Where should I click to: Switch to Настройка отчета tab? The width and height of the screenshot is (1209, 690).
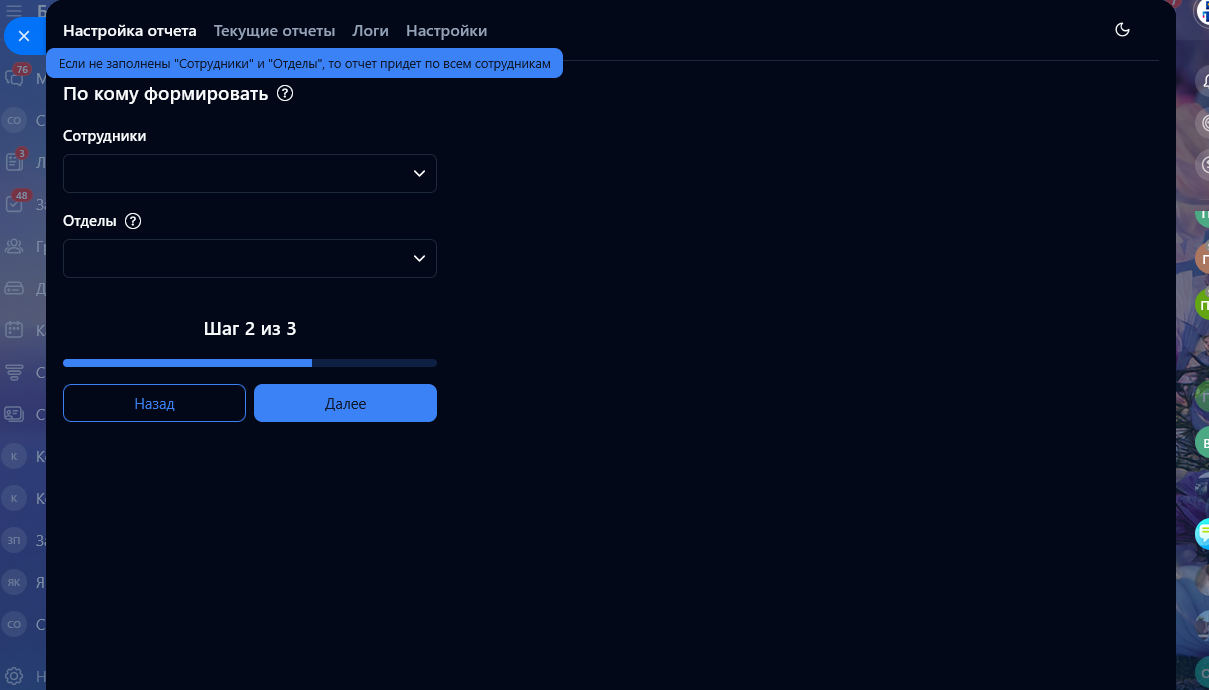pyautogui.click(x=130, y=31)
